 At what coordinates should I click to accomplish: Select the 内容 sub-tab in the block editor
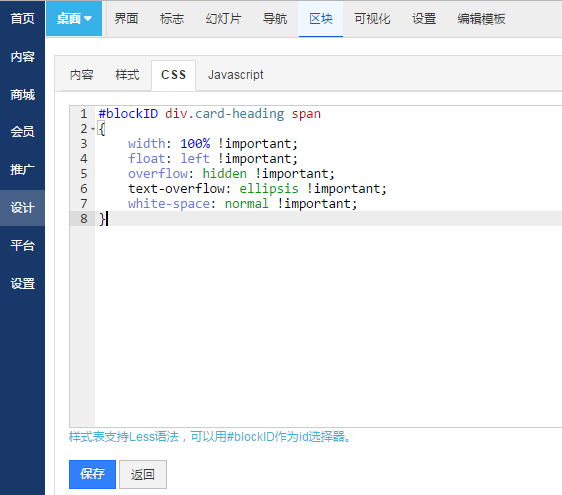click(x=82, y=75)
